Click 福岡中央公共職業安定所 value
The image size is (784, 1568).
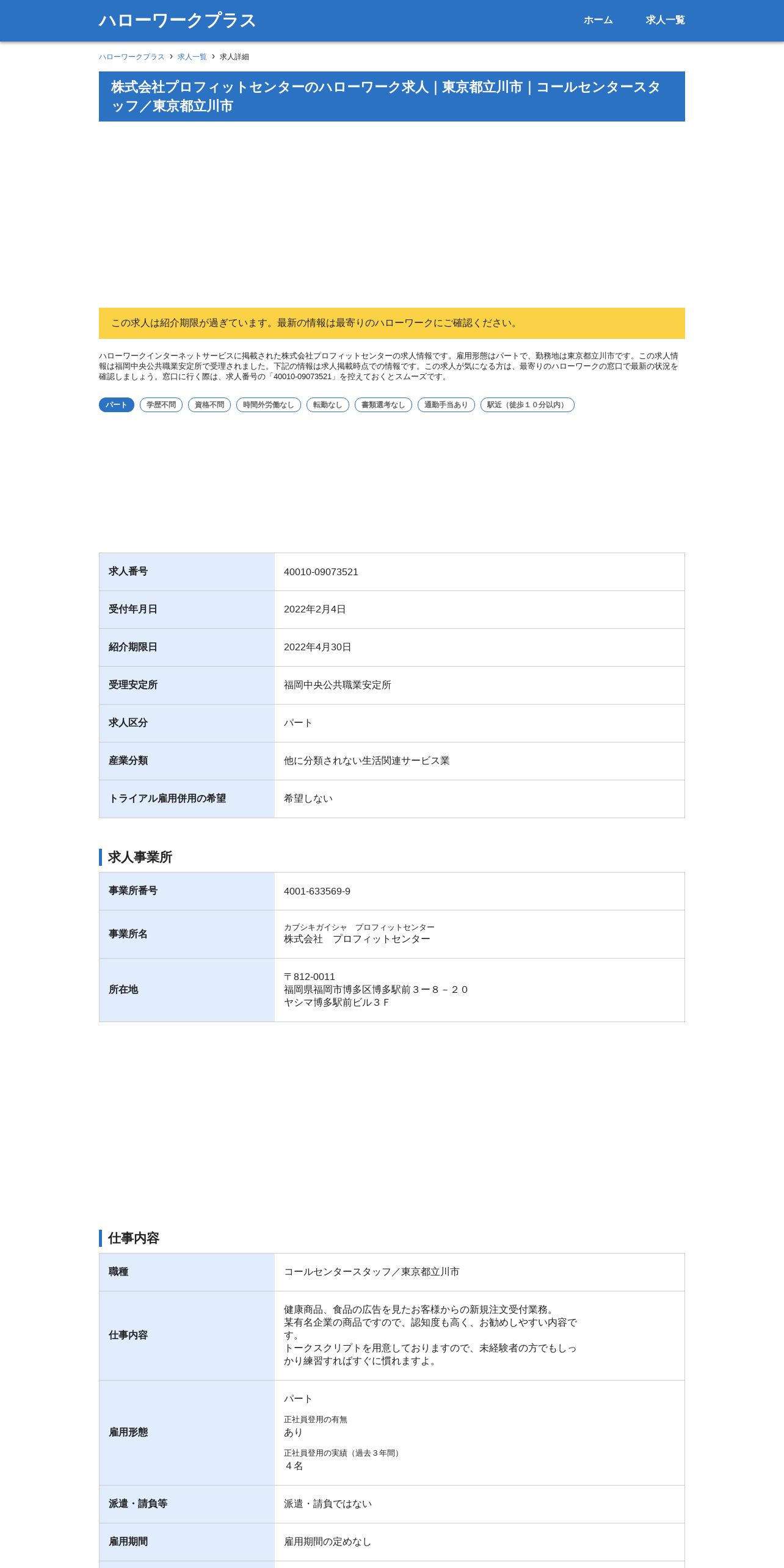click(x=338, y=685)
